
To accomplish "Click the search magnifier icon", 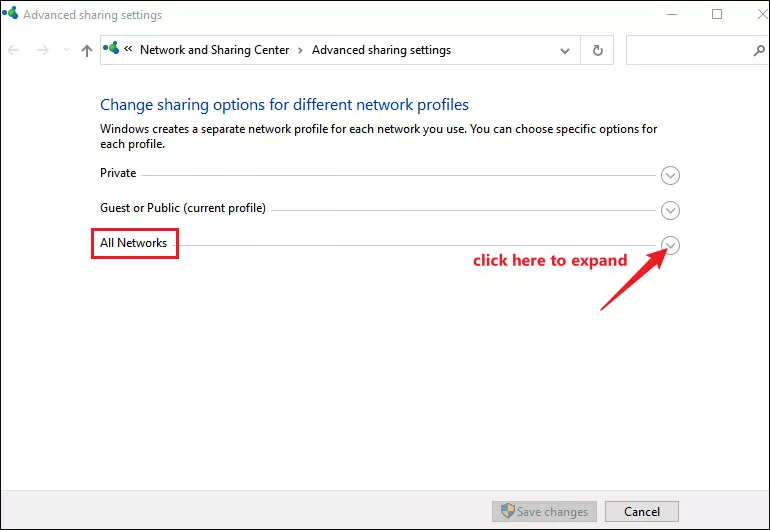I will pyautogui.click(x=759, y=51).
